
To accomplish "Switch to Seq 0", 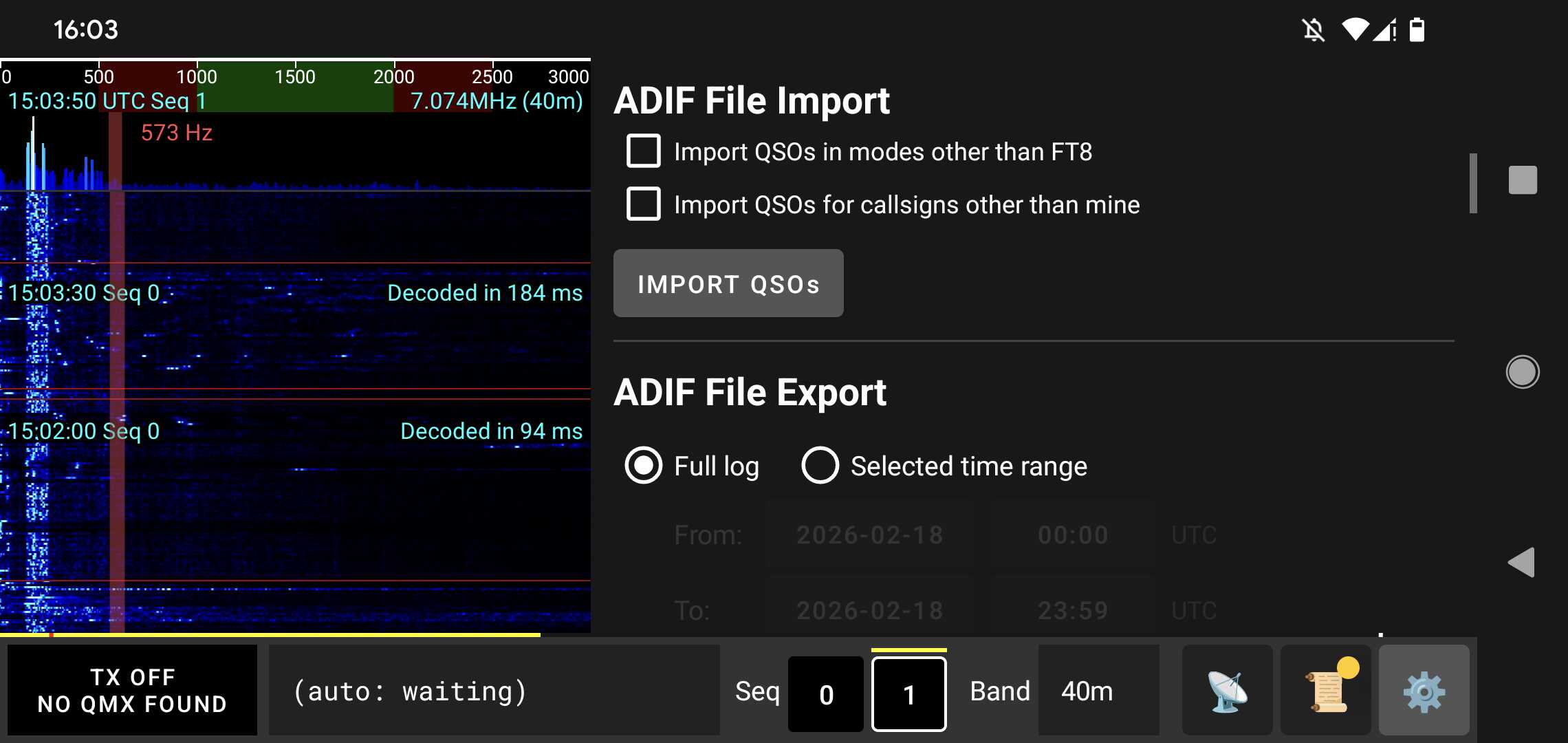I will point(826,693).
